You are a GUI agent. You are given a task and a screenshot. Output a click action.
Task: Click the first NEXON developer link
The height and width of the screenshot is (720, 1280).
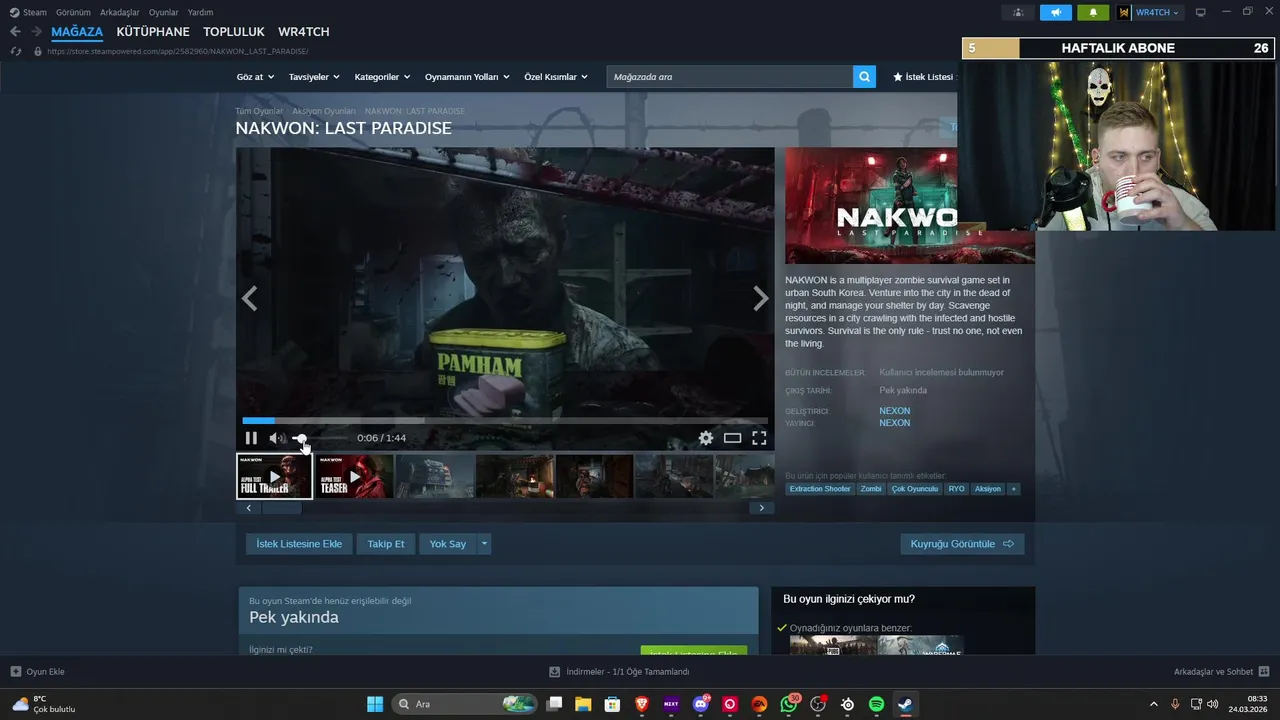(894, 411)
